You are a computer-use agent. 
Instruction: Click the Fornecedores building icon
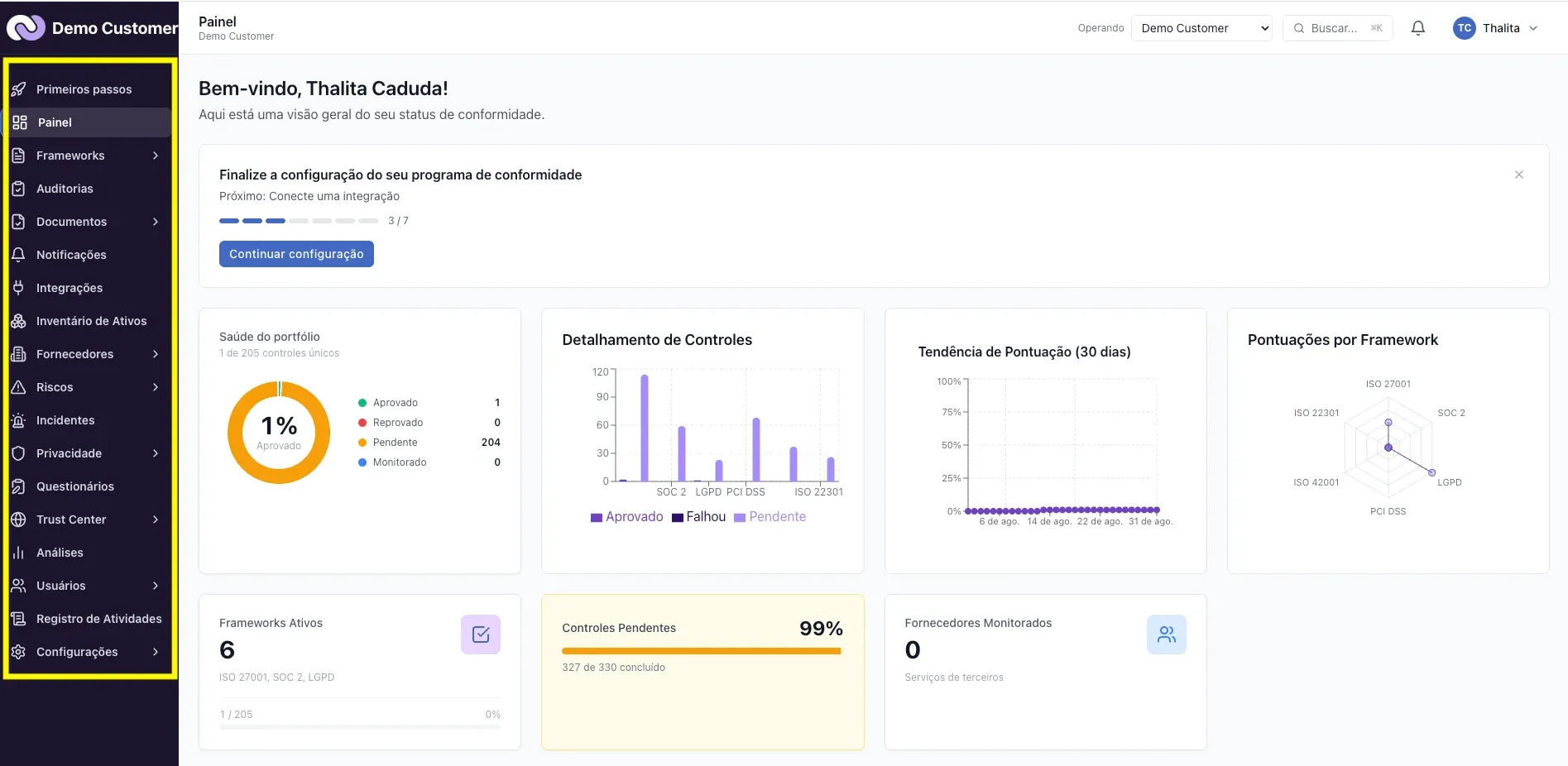pyautogui.click(x=18, y=354)
